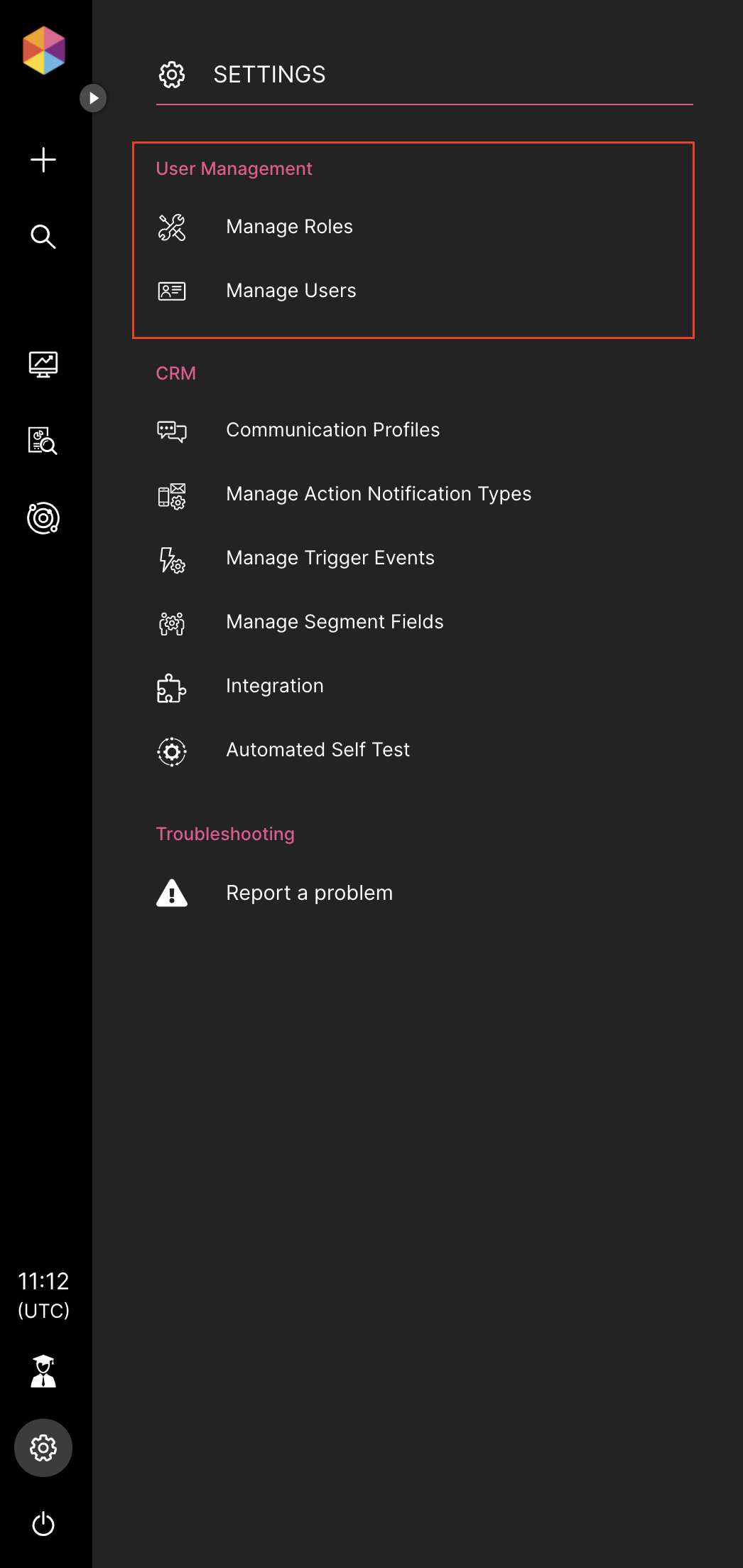This screenshot has width=743, height=1568.
Task: Click the graduate user profile icon
Action: tap(43, 1371)
